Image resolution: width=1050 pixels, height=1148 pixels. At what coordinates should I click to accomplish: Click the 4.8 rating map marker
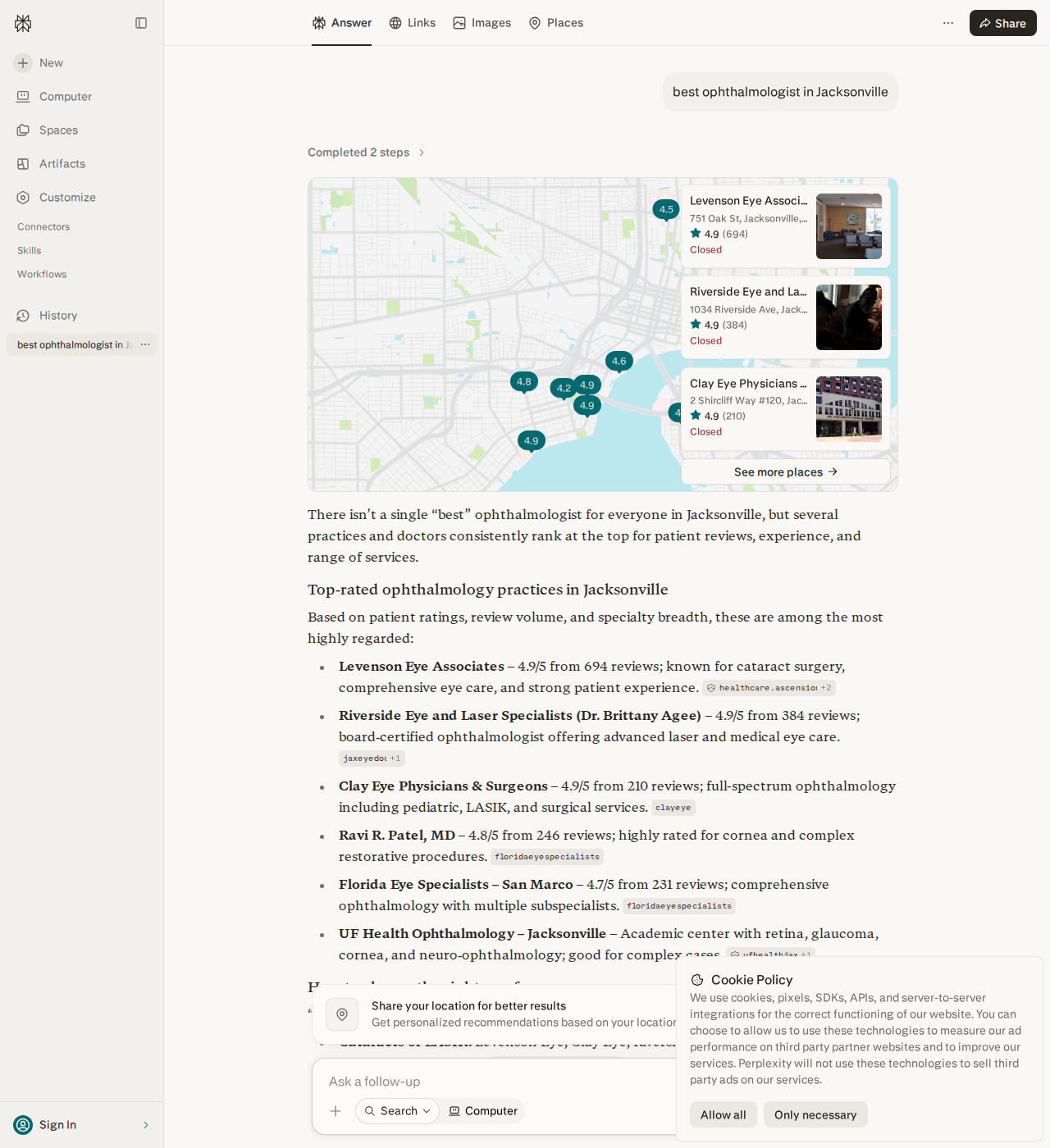(x=524, y=382)
